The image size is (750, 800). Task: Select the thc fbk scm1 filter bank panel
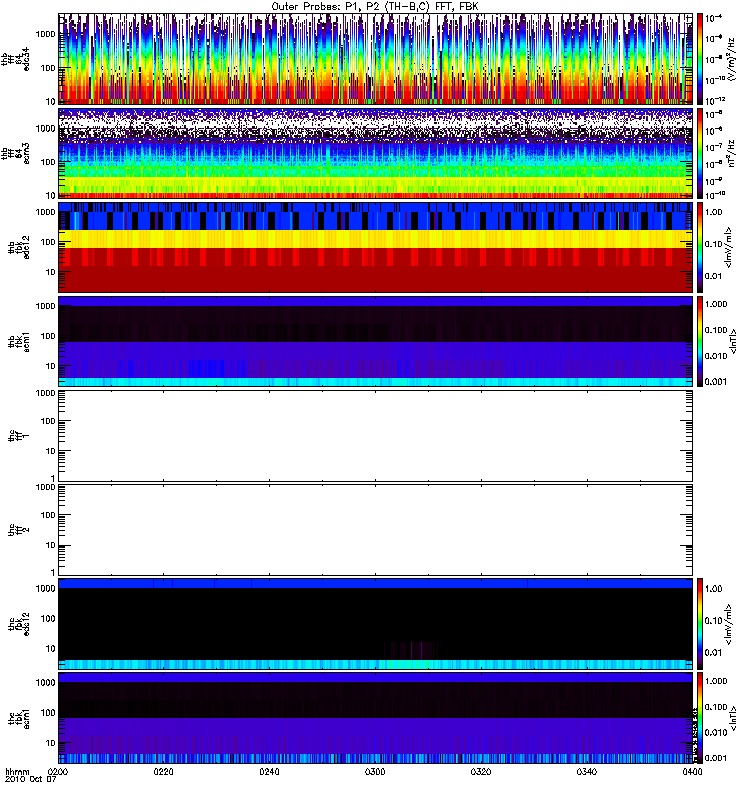pyautogui.click(x=376, y=718)
